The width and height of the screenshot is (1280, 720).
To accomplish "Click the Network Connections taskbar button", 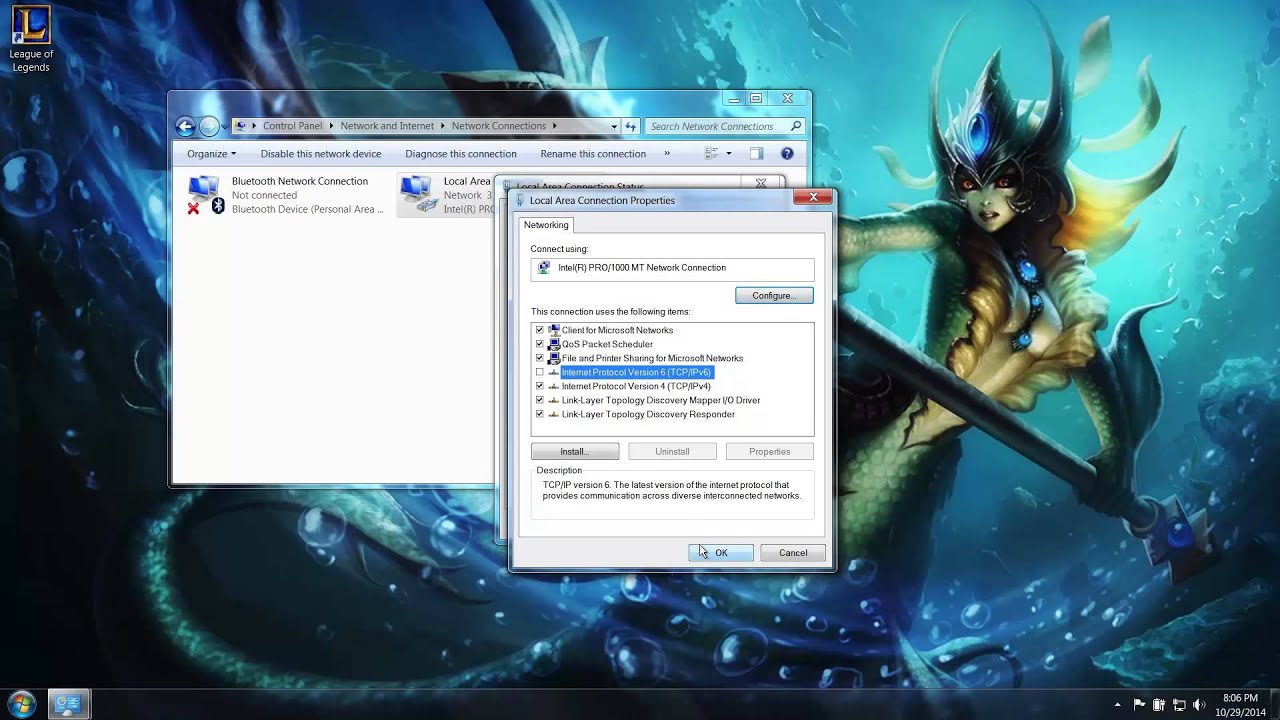I will point(68,704).
